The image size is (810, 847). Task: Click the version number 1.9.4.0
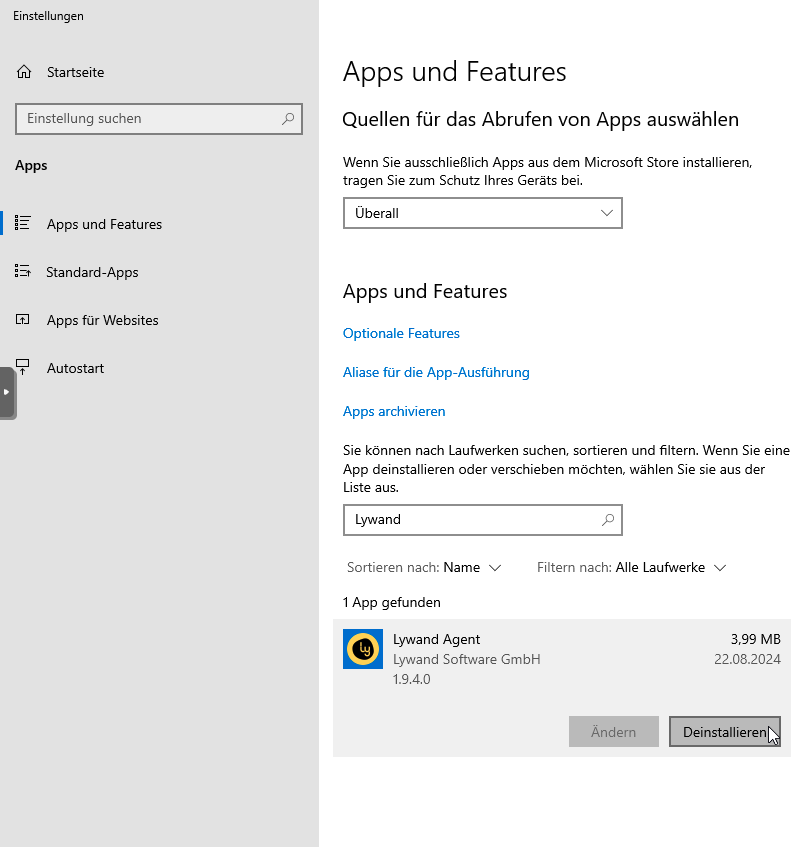coord(411,680)
